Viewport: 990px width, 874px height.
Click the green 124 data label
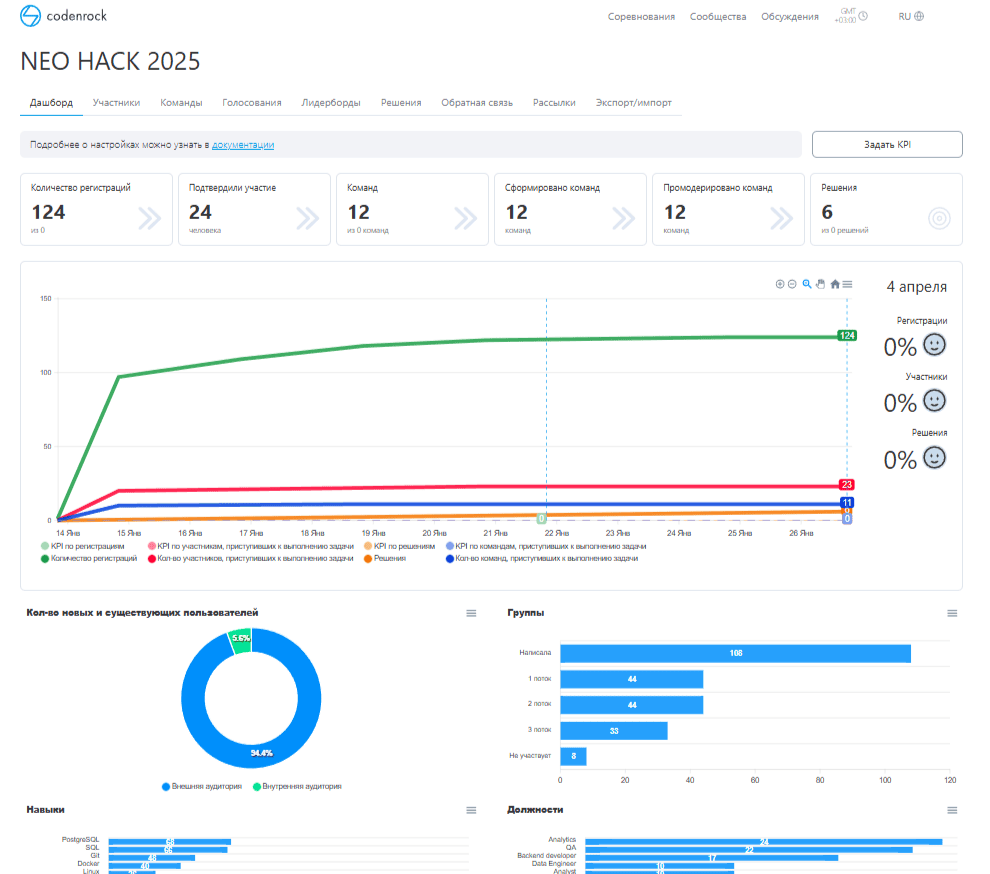(x=847, y=335)
